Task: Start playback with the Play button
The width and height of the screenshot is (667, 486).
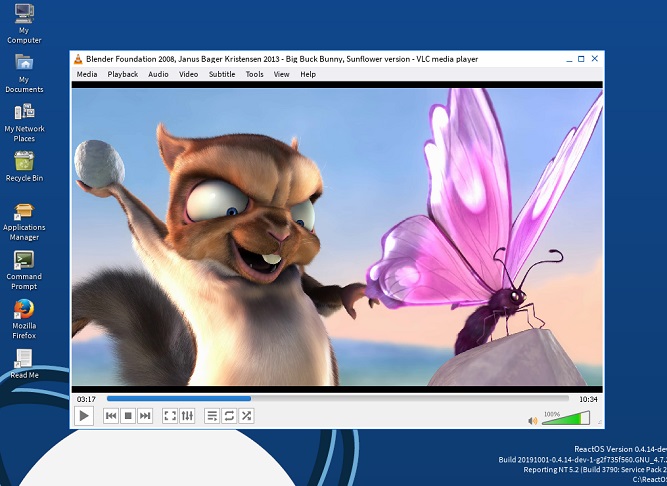Action: [84, 416]
